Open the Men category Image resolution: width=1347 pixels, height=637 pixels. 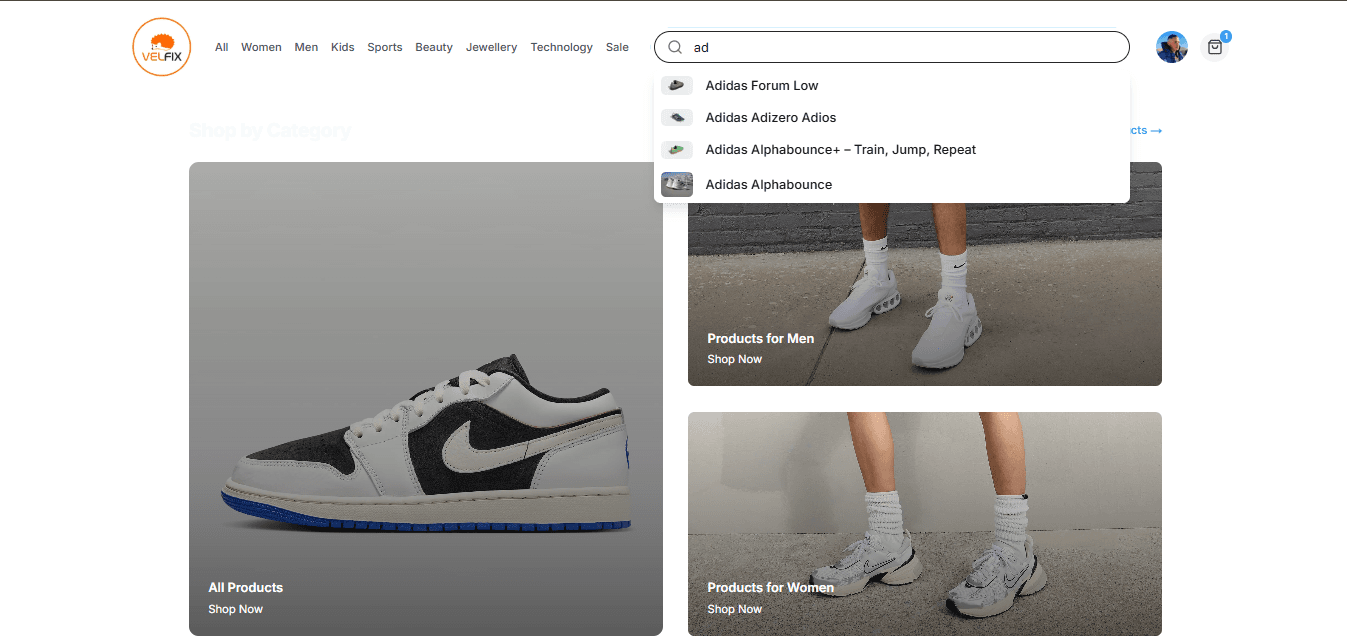click(x=306, y=47)
